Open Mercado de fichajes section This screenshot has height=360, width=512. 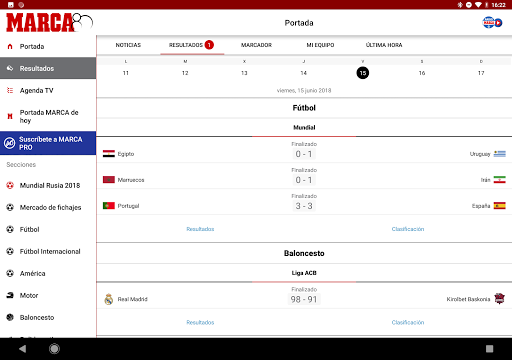[48, 207]
